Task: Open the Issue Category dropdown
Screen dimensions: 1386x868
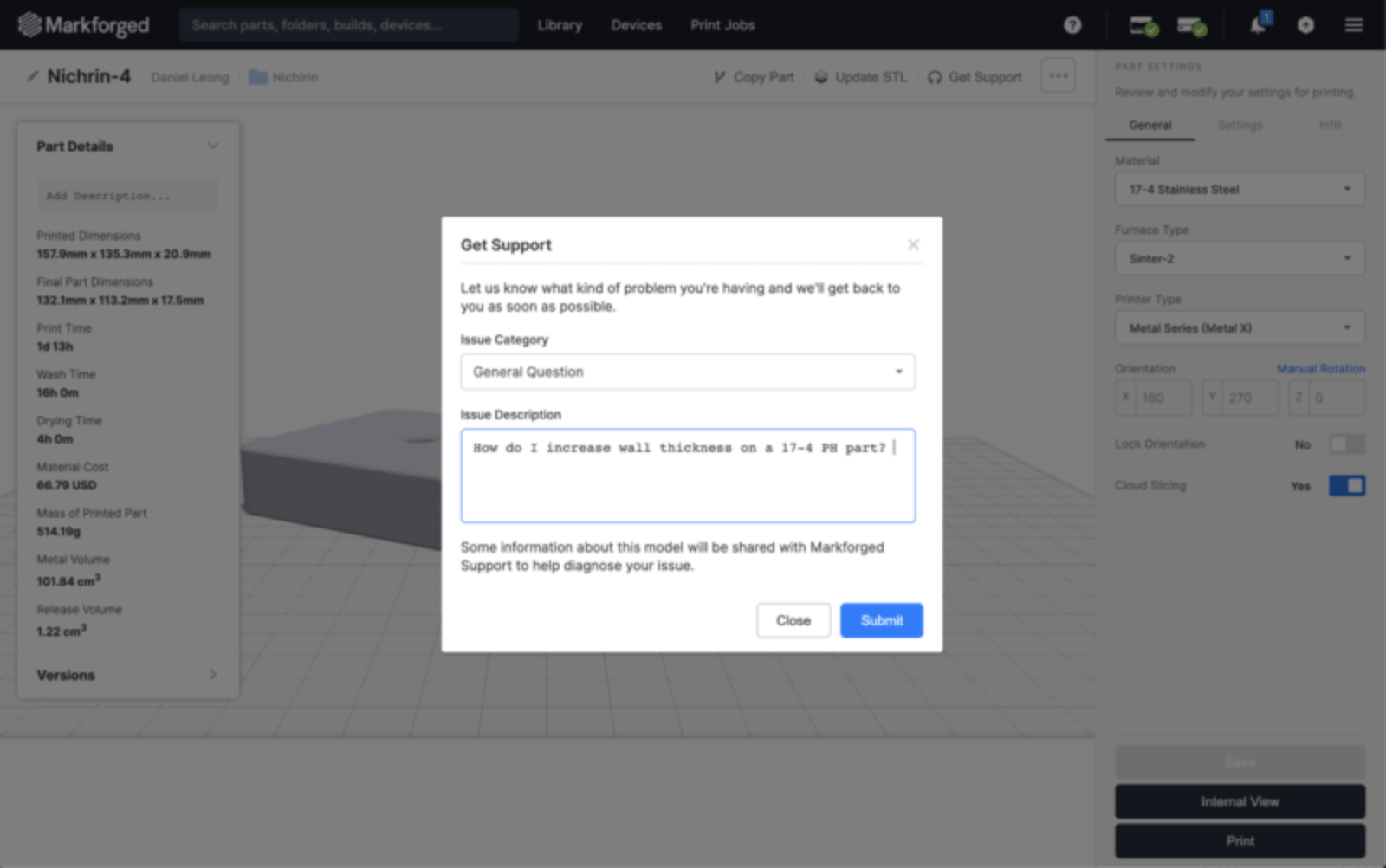Action: click(x=688, y=372)
